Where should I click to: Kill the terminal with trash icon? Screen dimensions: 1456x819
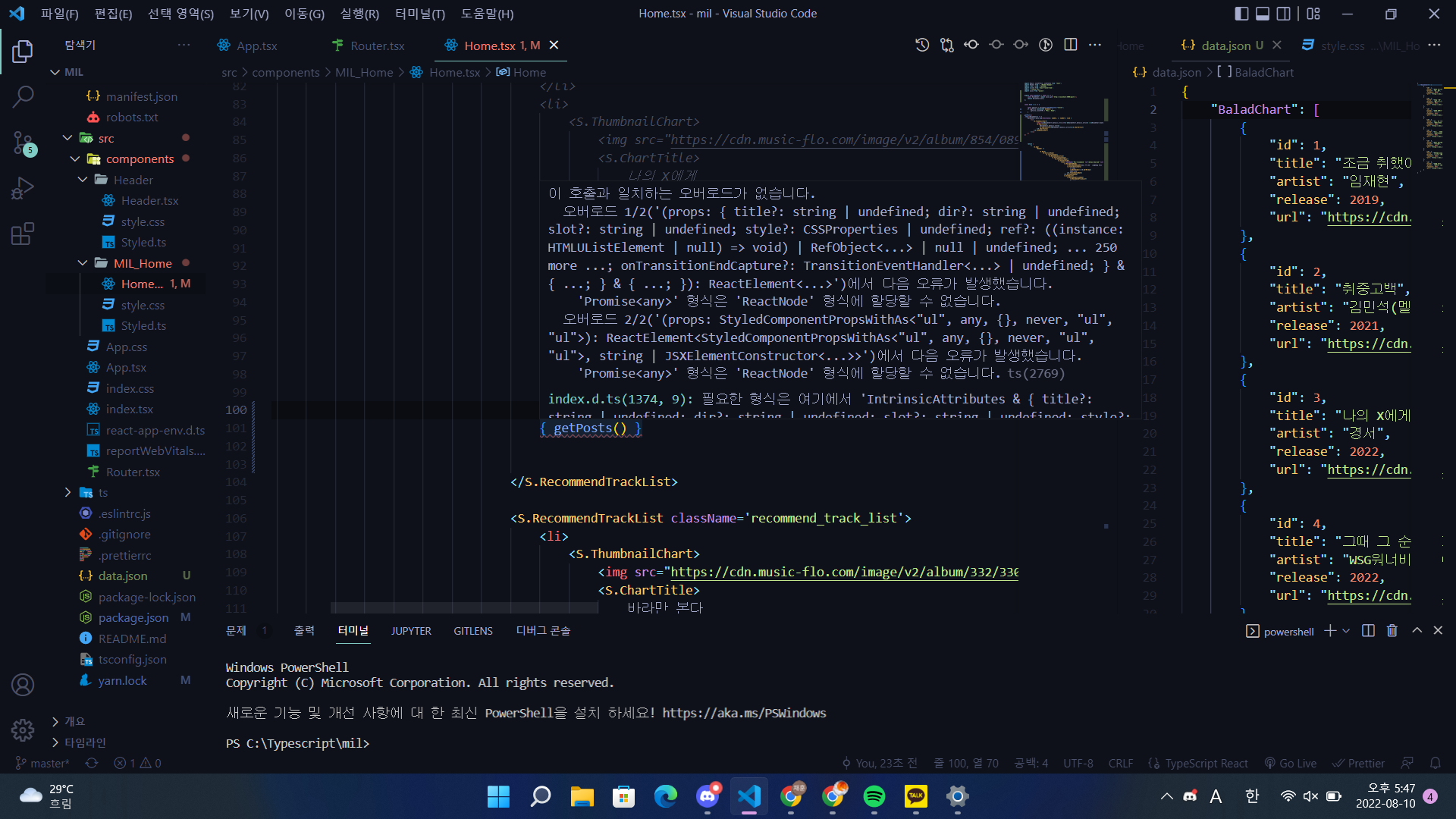pyautogui.click(x=1392, y=631)
